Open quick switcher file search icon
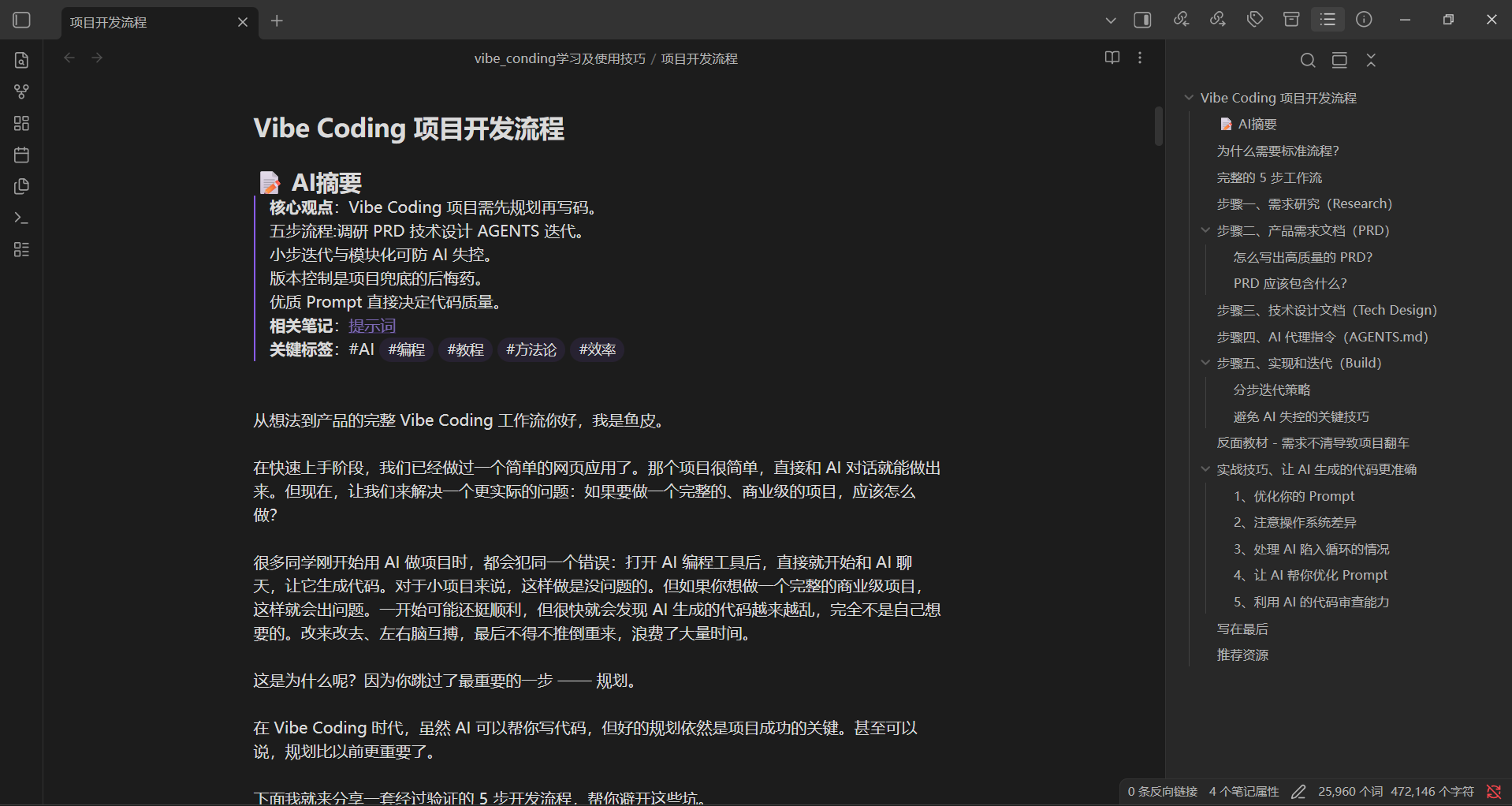 point(22,60)
